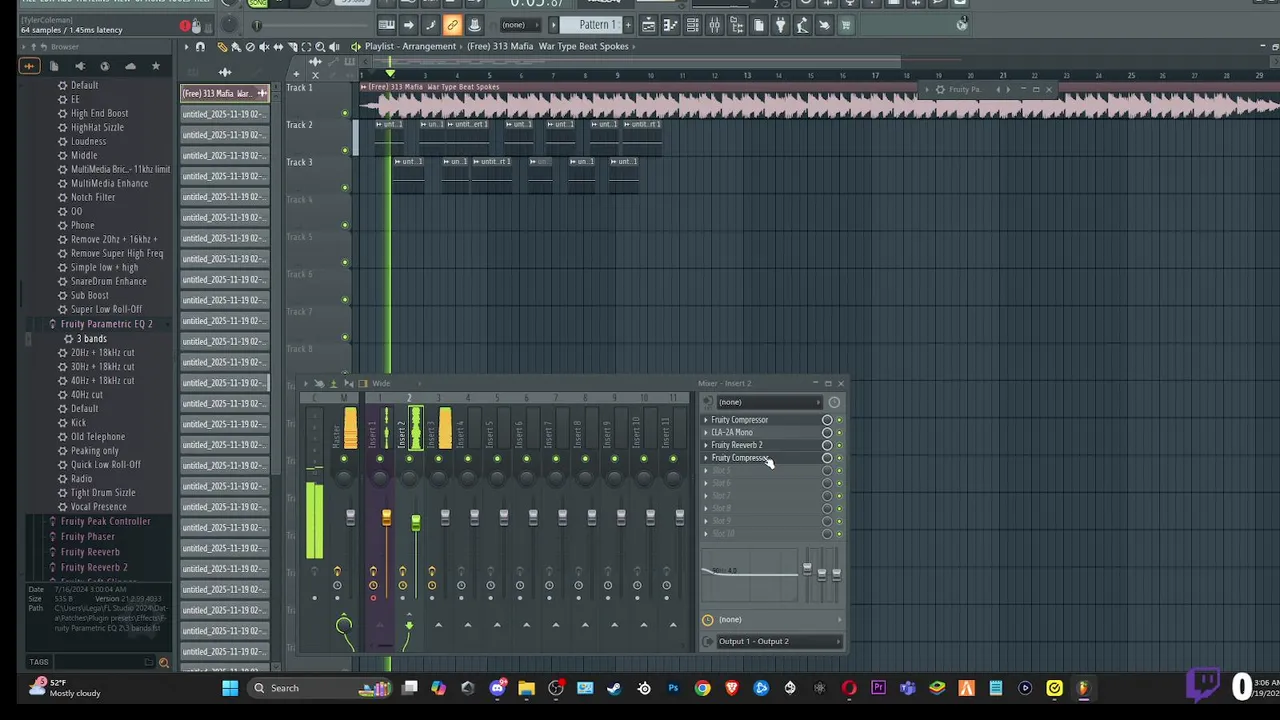
Task: Open the mixer input (none) dropdown at top
Action: tap(768, 402)
